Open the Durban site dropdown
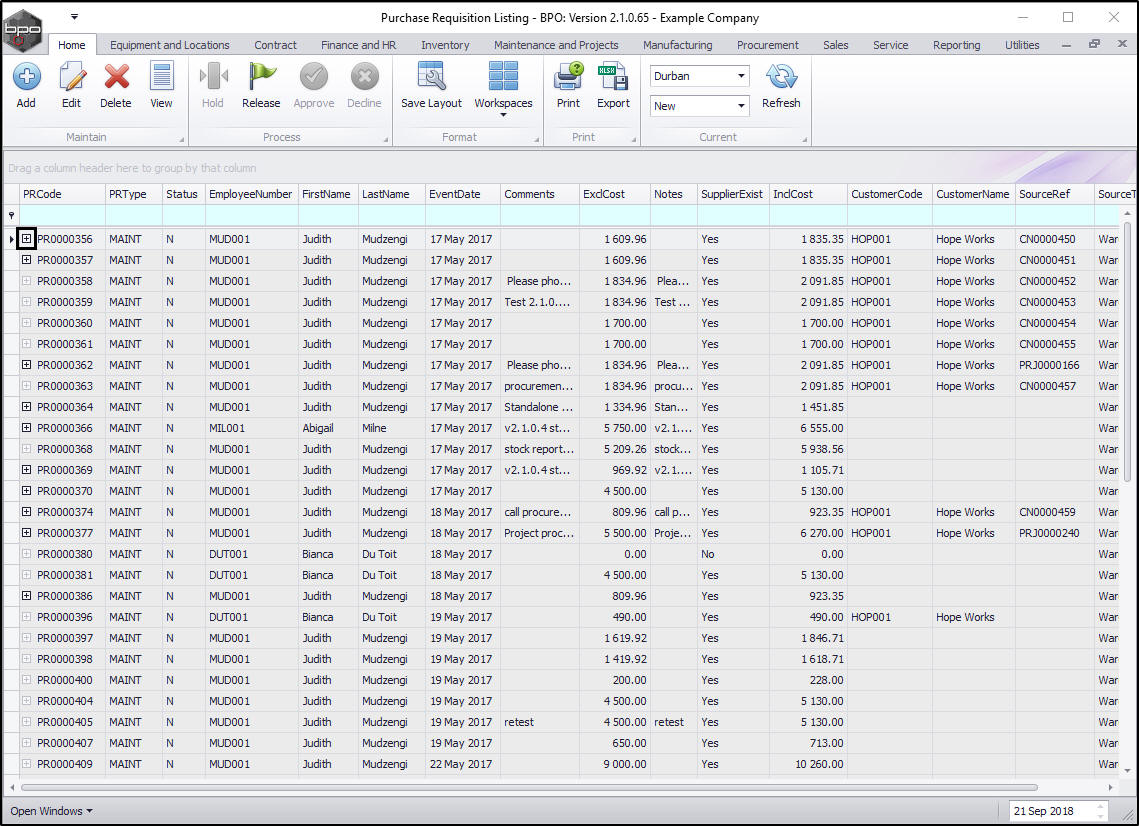 741,76
